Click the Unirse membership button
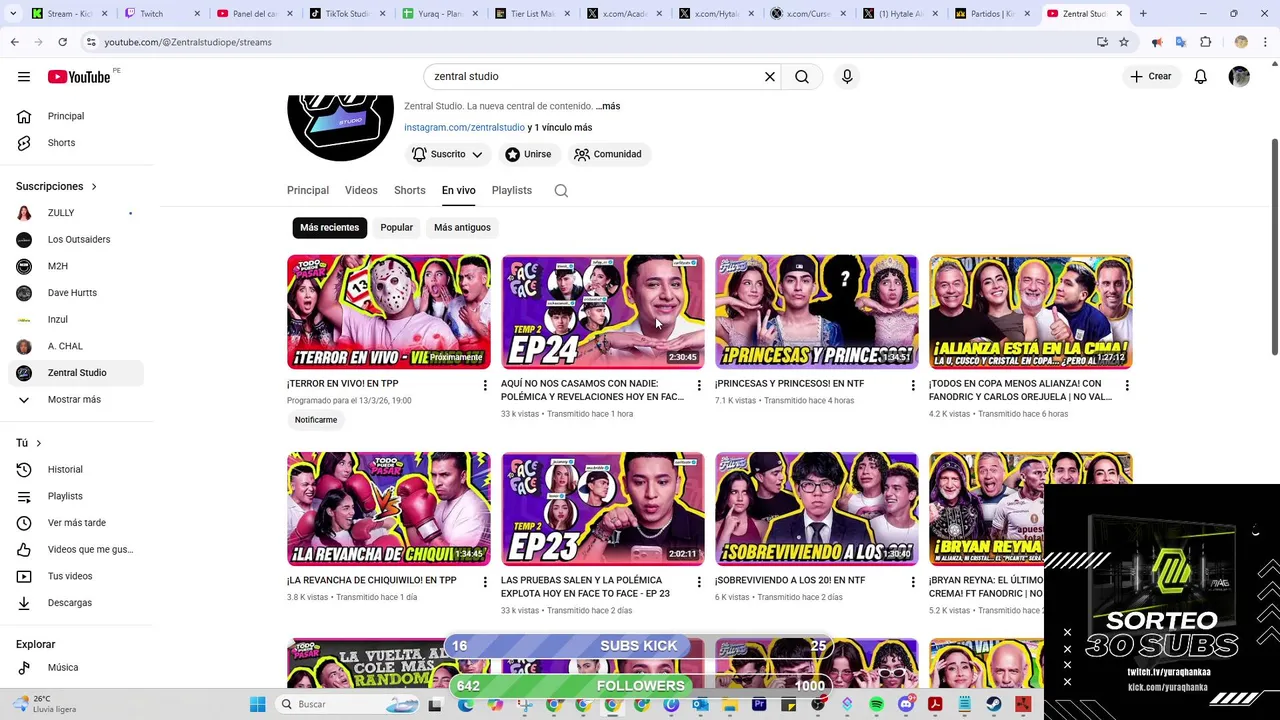 528,154
